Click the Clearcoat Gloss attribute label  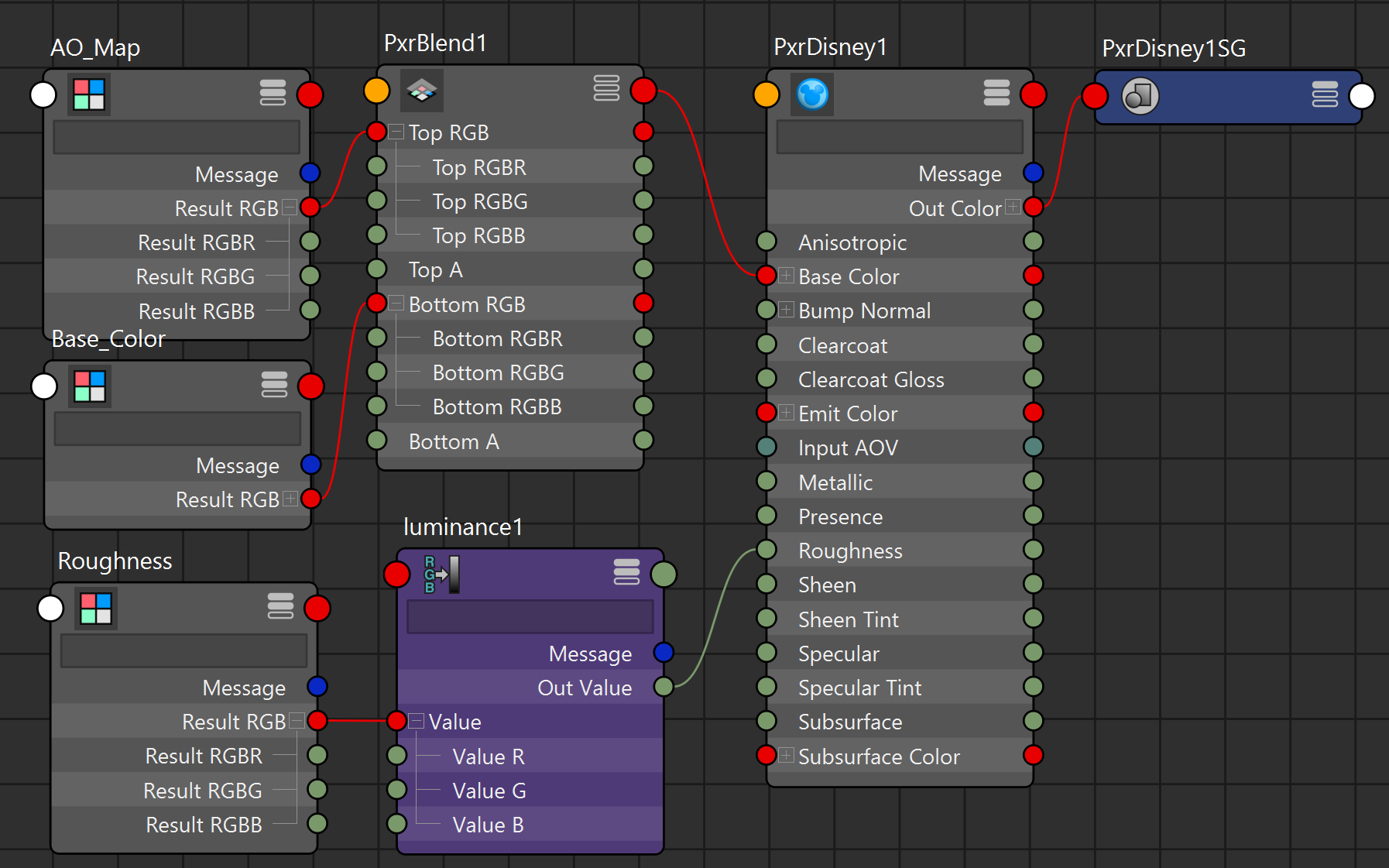(871, 379)
